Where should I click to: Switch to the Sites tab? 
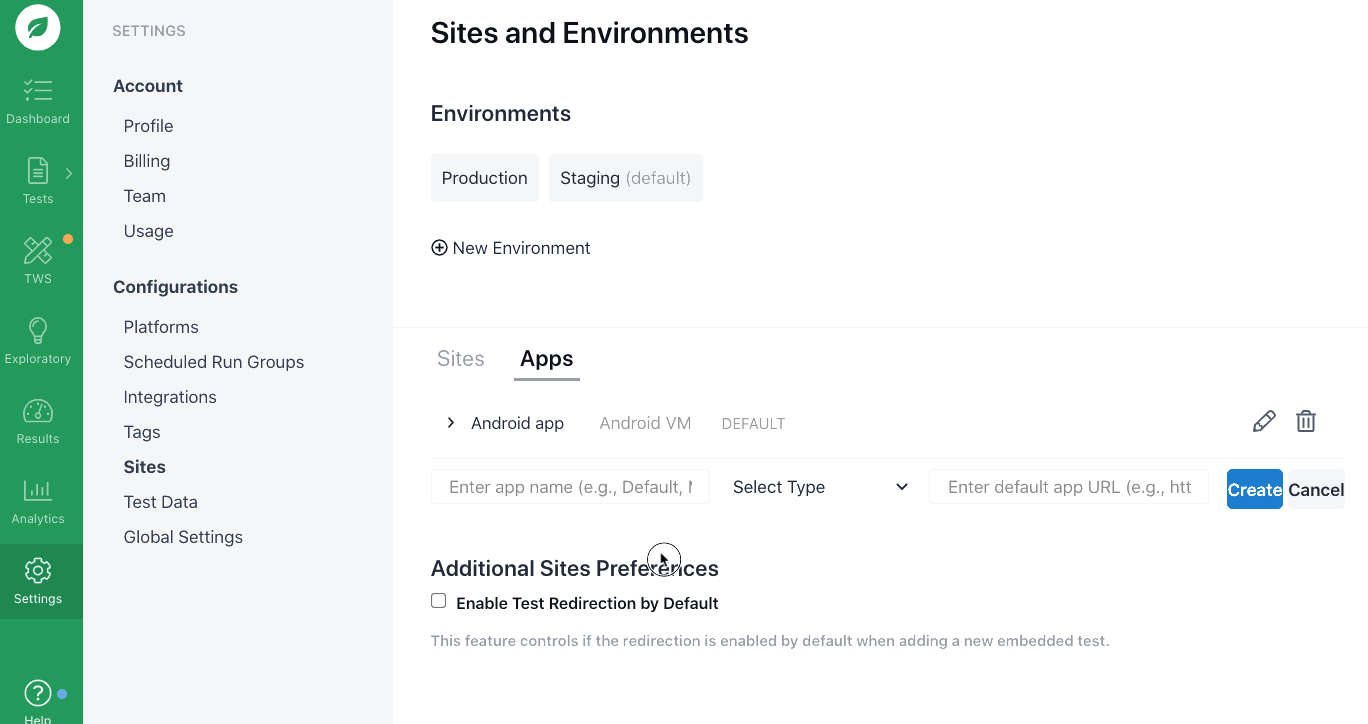[x=461, y=359]
